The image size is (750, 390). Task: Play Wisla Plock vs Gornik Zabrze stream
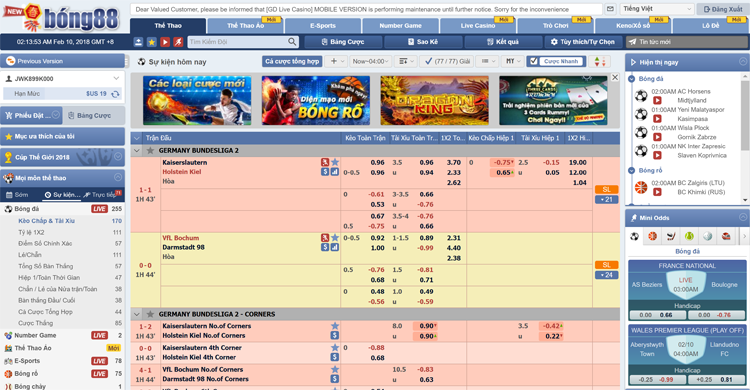coord(657,137)
